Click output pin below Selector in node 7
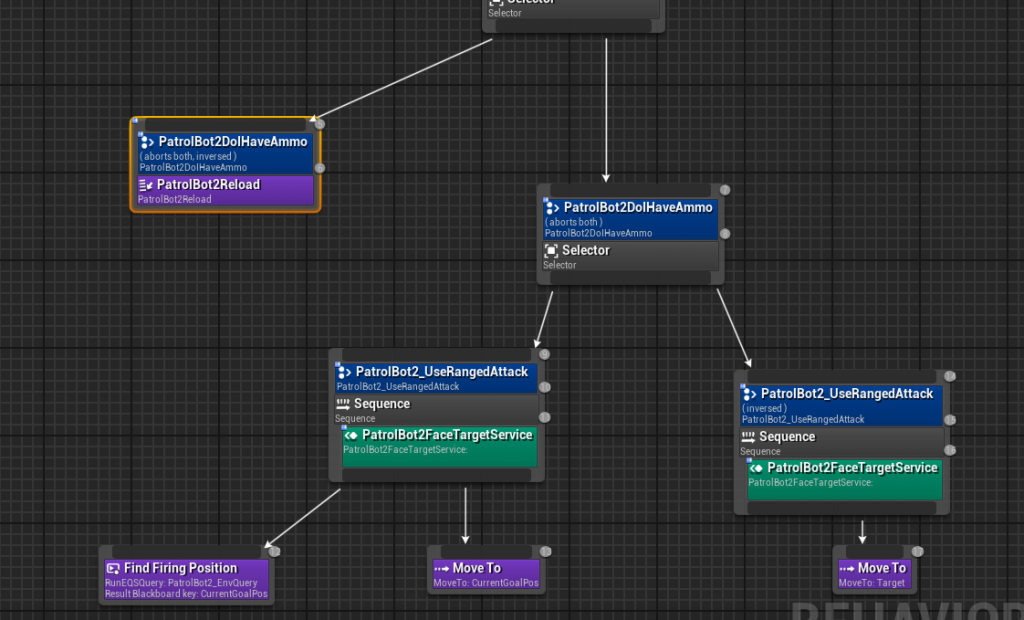 click(631, 278)
